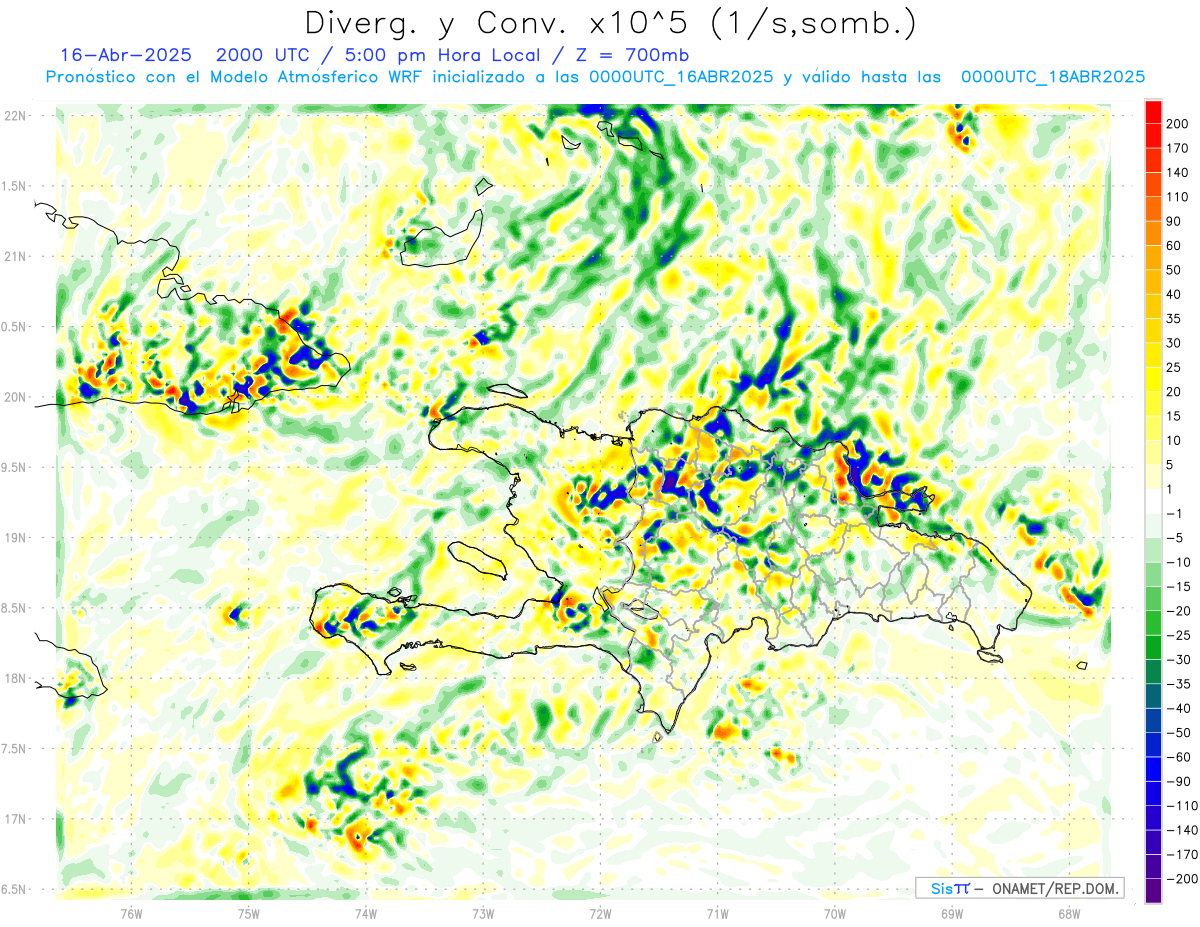
Task: Click the '140' colorbar label
Action: point(1178,173)
